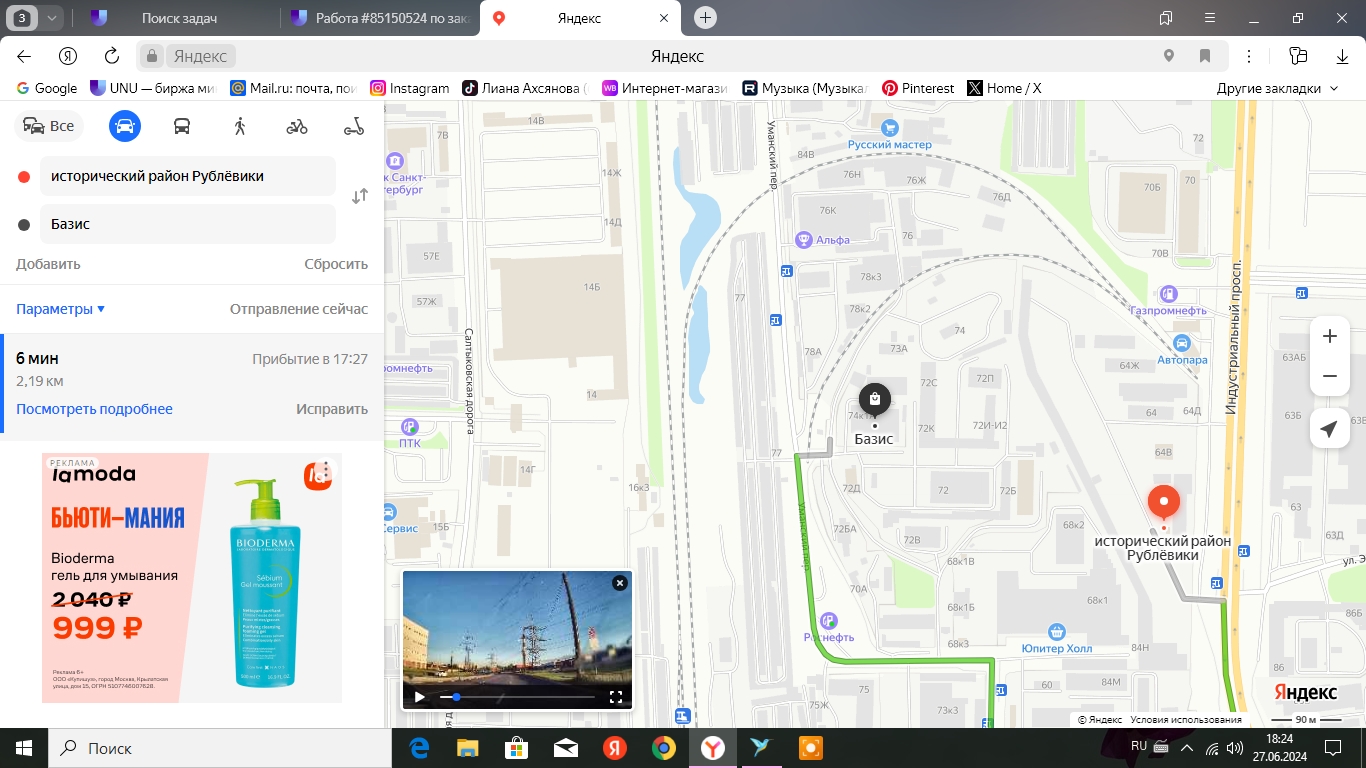1366x768 pixels.
Task: Toggle the car route mode
Action: tap(125, 126)
